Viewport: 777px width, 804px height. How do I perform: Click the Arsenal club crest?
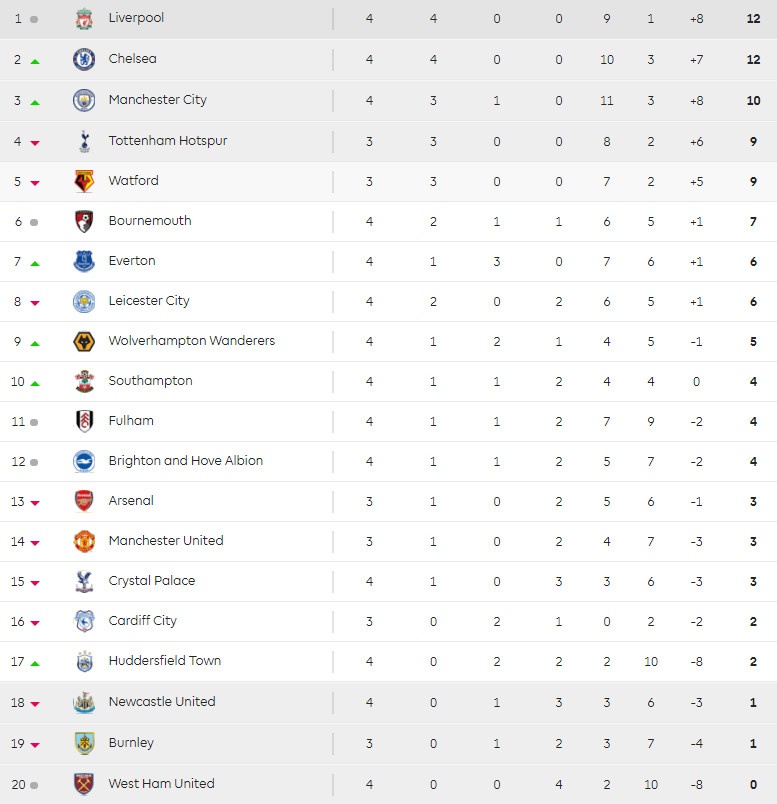pyautogui.click(x=84, y=501)
